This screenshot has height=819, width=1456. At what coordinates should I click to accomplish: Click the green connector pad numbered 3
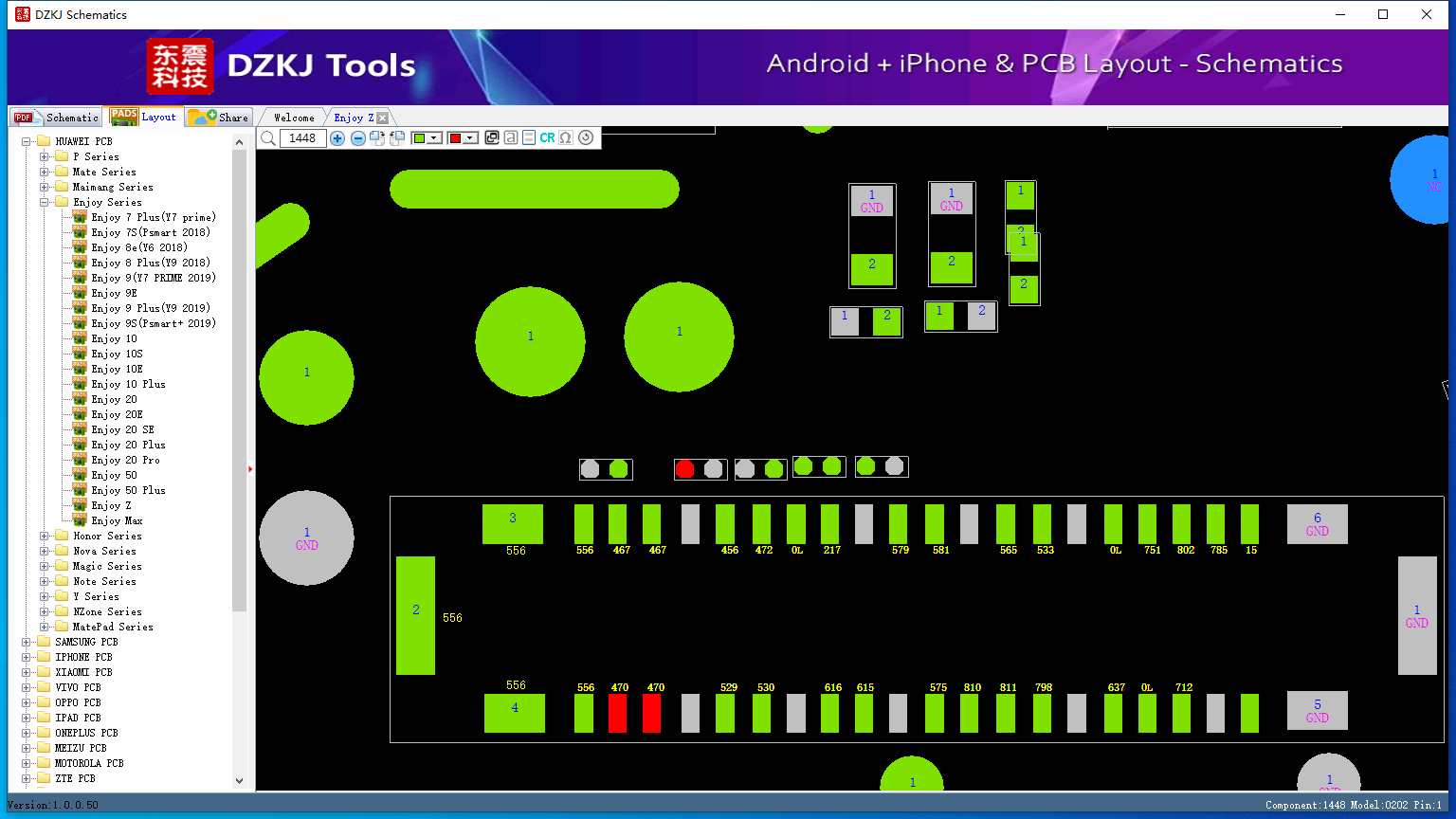pos(513,524)
